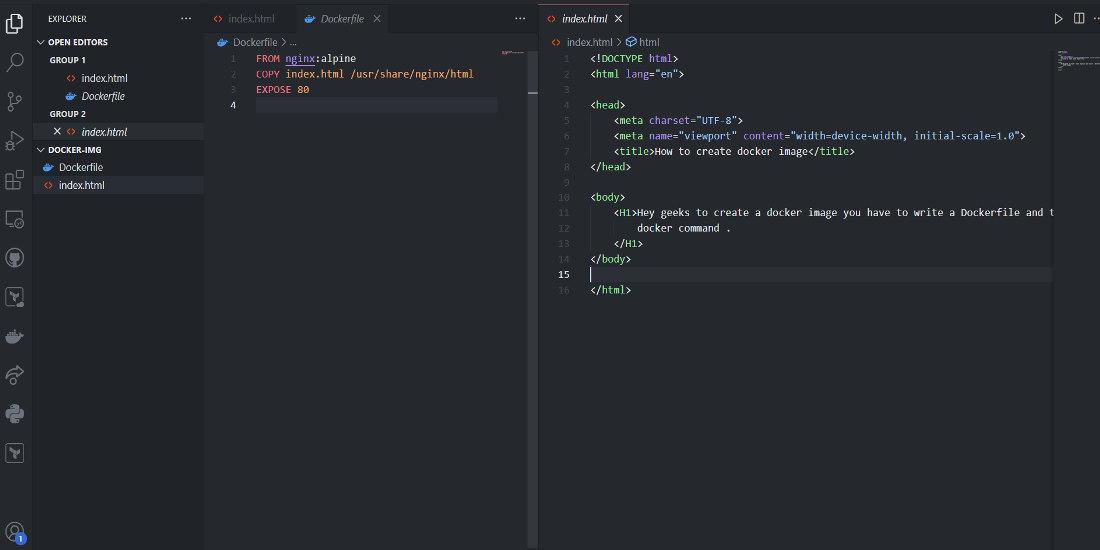This screenshot has height=550, width=1100.
Task: Click the GROUP 2 label
Action: point(68,114)
